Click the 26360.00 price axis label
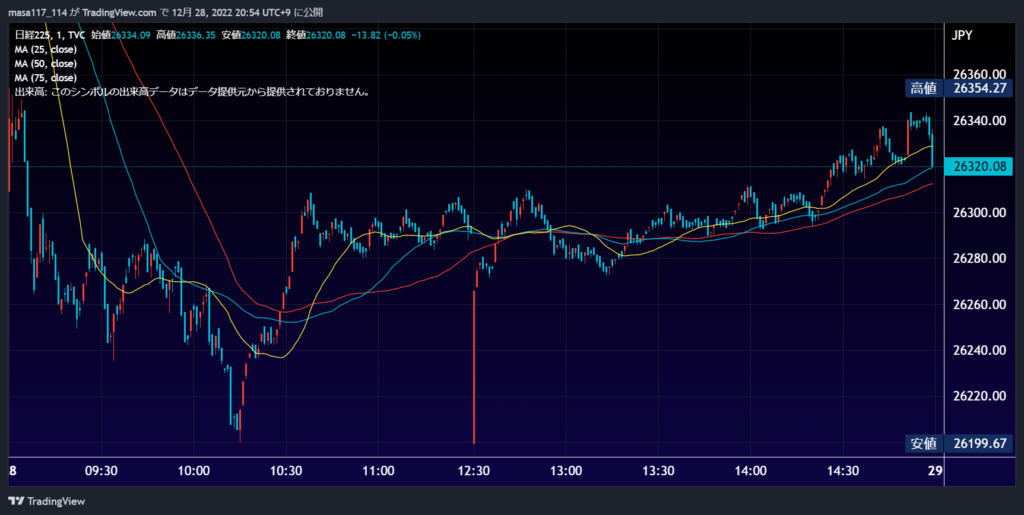Screen dimensions: 1024x515 tap(978, 74)
